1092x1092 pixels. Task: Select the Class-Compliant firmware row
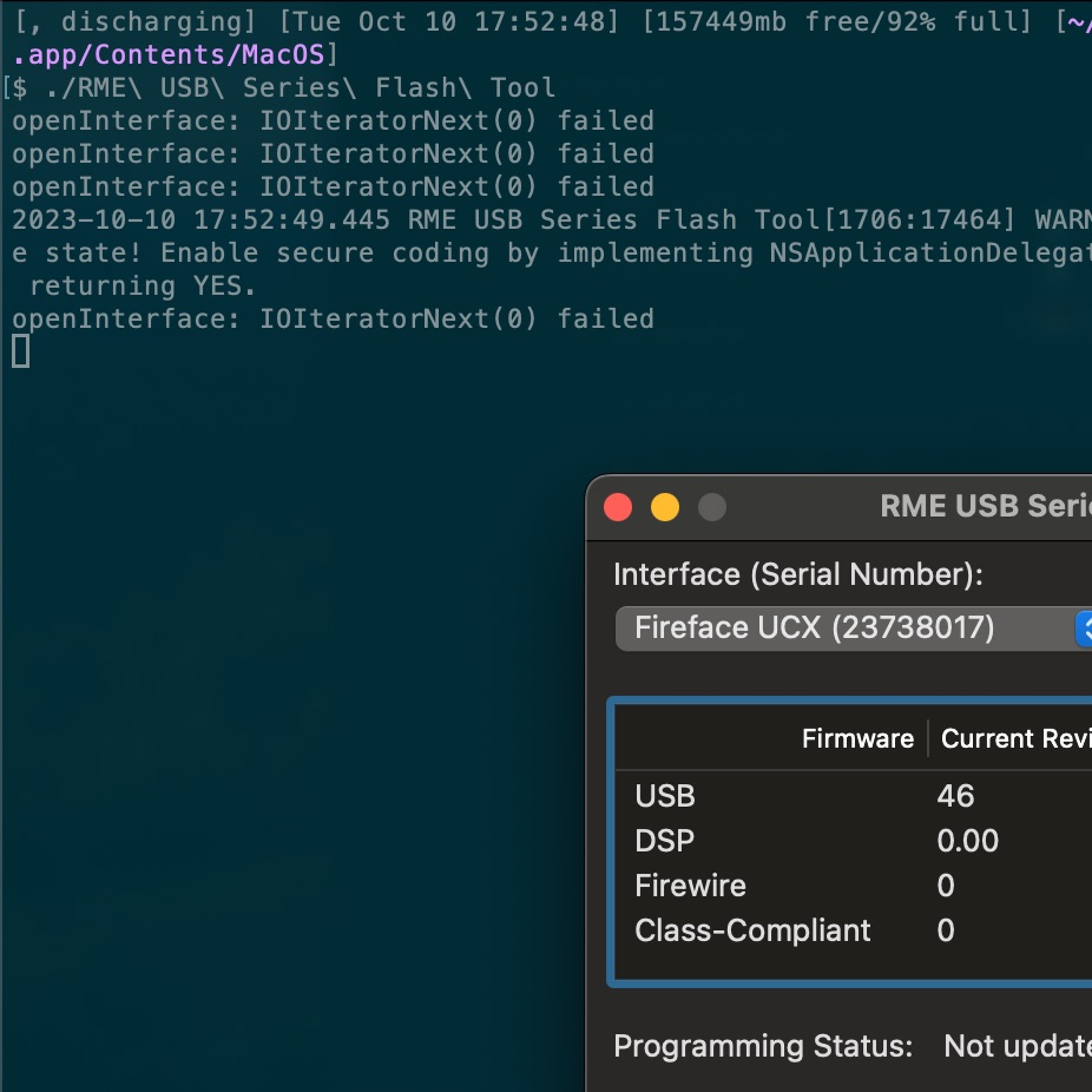pyautogui.click(x=854, y=930)
